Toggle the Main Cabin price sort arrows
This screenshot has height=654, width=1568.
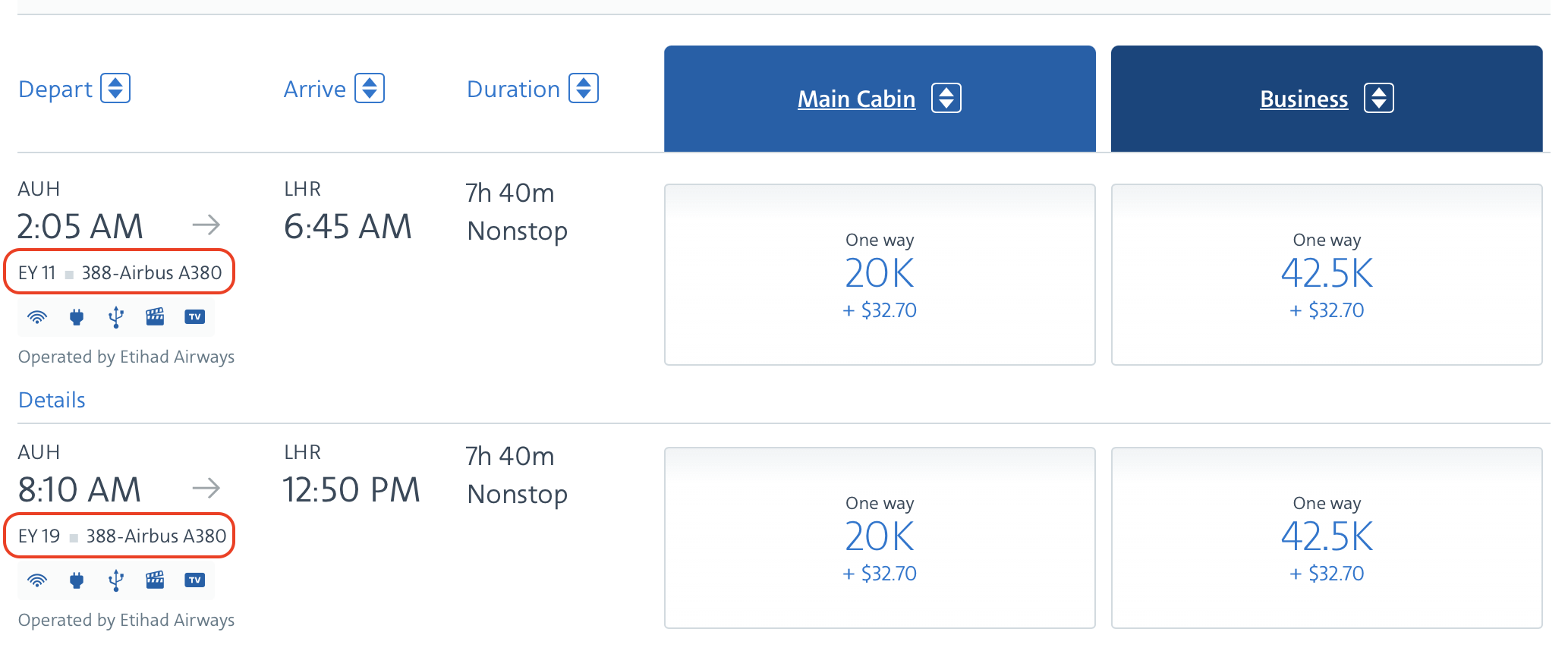point(946,98)
